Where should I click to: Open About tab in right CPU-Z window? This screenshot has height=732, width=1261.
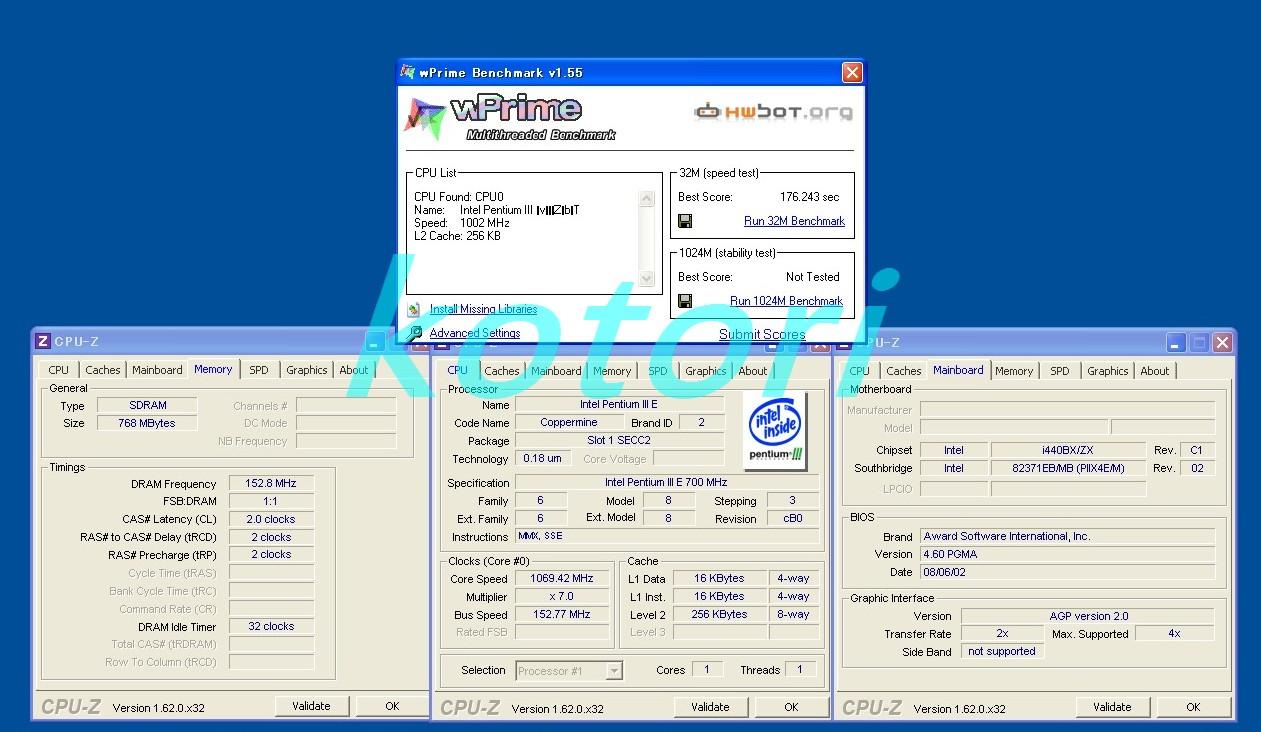coord(1155,371)
